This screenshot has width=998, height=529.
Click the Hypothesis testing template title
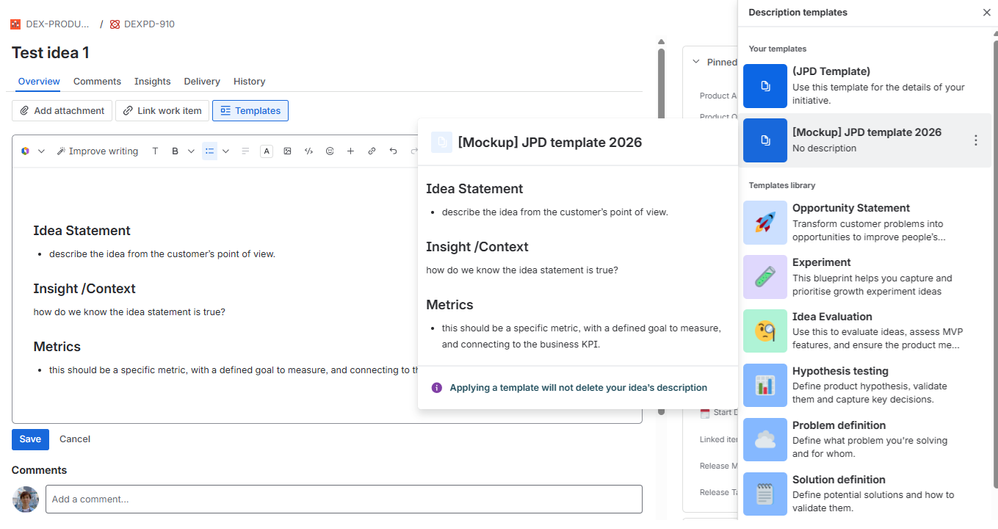point(840,370)
